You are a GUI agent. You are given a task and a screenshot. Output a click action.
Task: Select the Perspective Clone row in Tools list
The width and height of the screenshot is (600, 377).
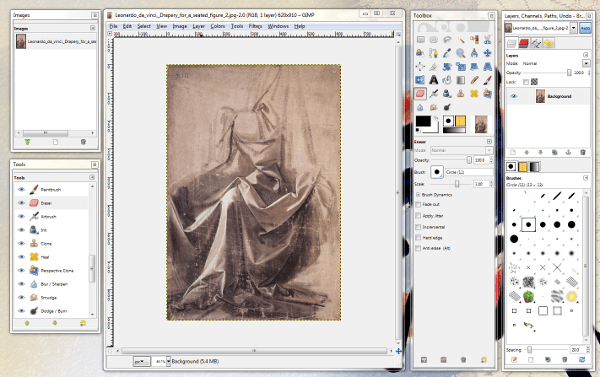point(52,271)
